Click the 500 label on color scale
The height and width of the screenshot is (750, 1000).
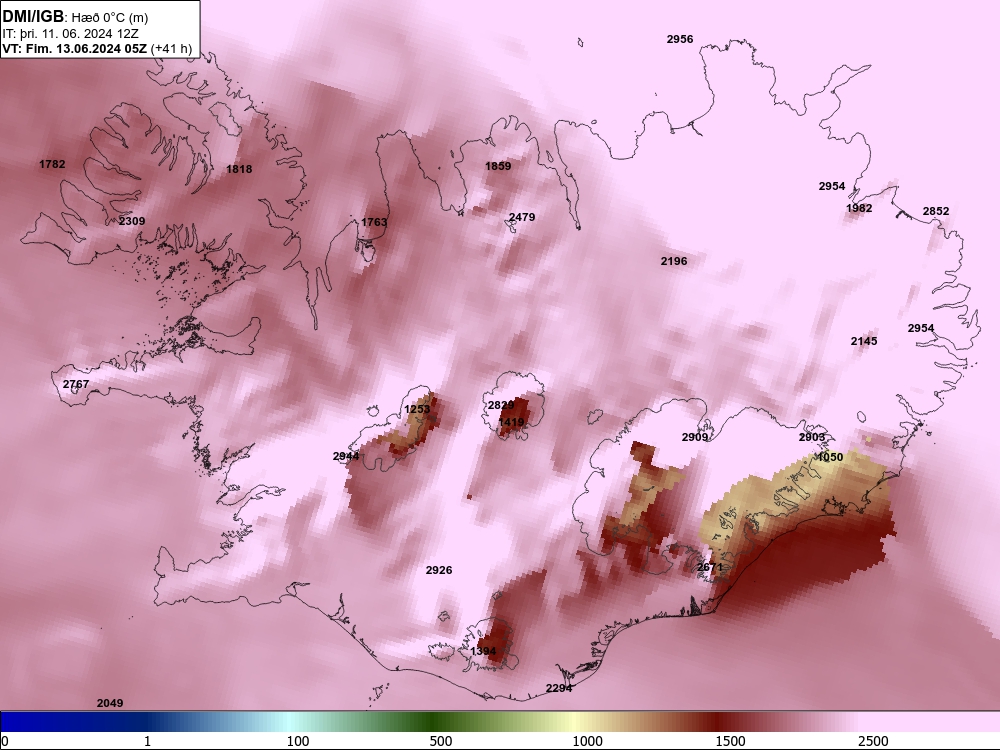[441, 741]
